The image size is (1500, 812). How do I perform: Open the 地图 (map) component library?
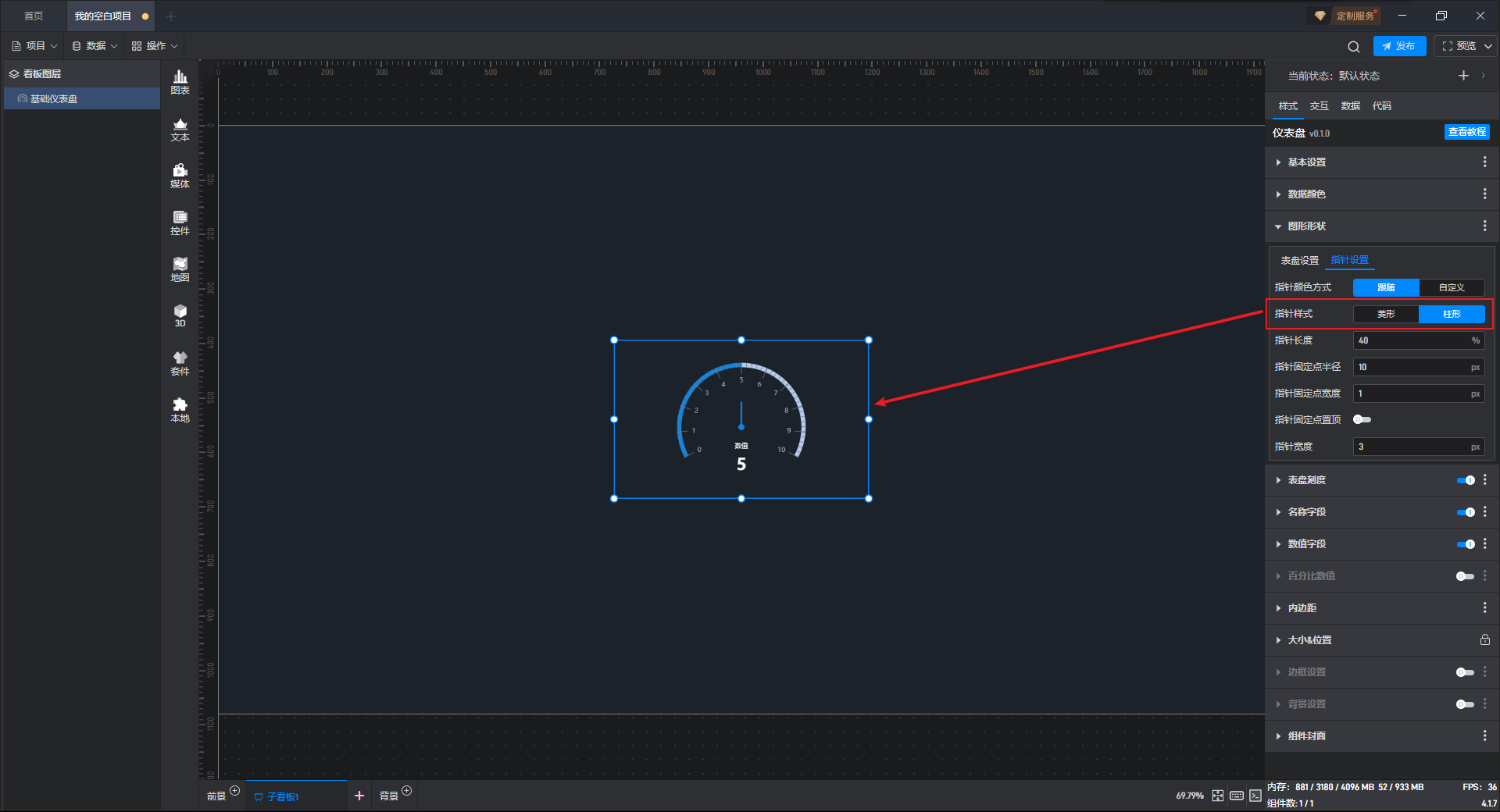coord(180,269)
